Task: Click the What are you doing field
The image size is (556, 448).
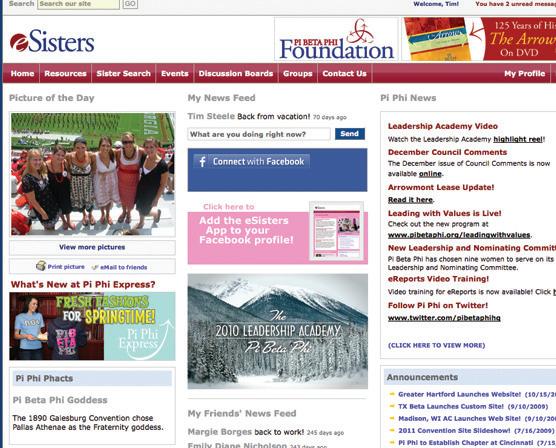Action: 259,134
